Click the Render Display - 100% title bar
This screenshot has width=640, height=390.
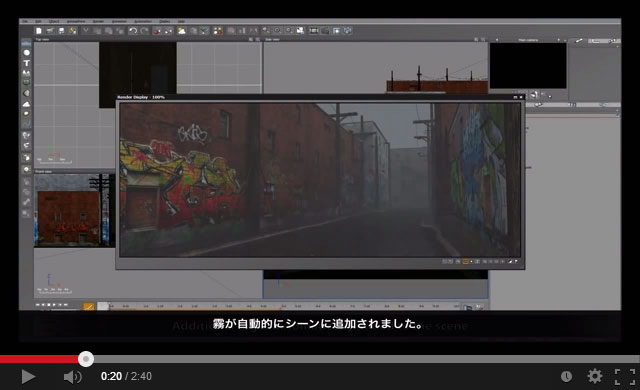[x=320, y=97]
